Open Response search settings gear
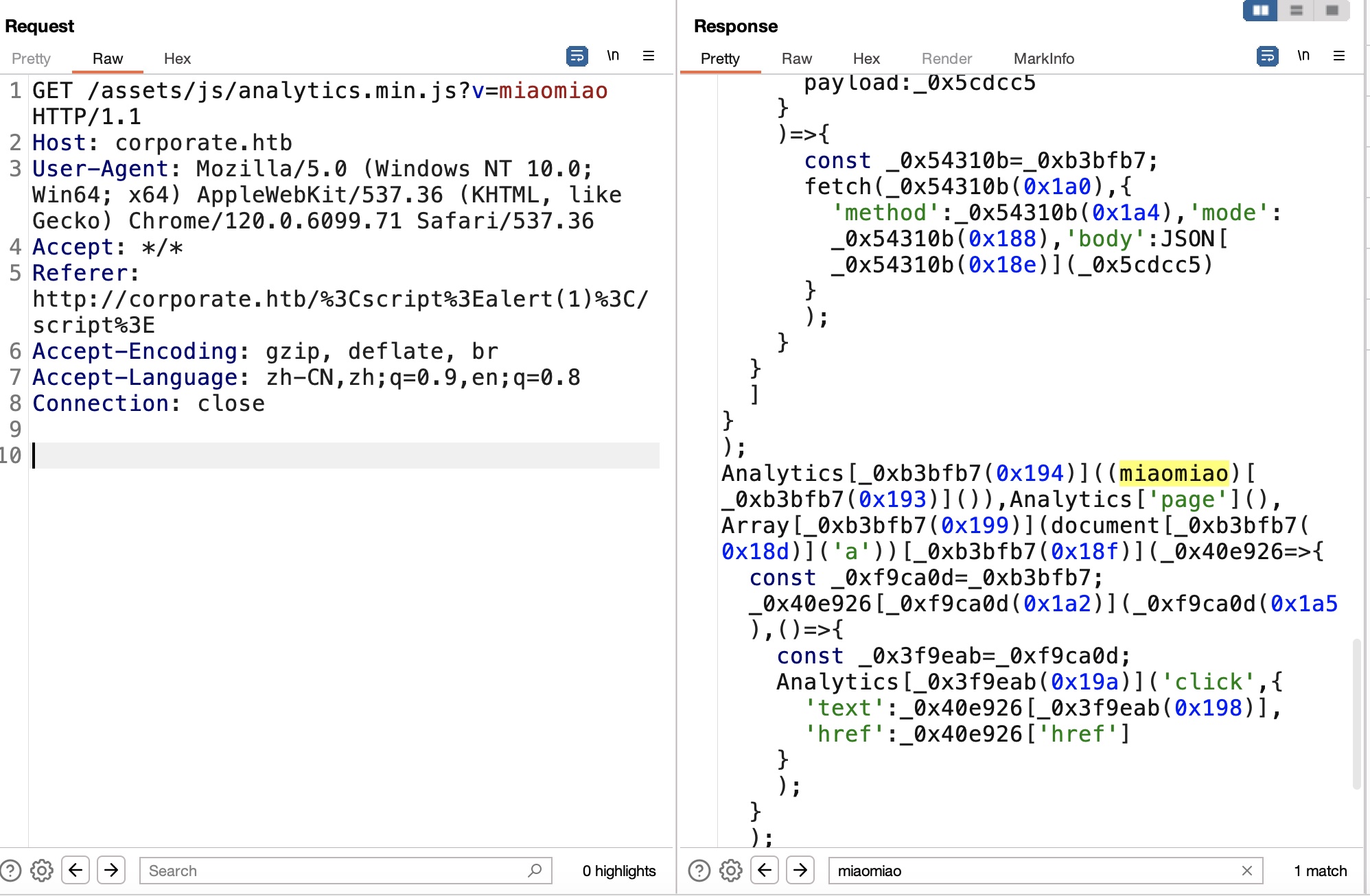The height and width of the screenshot is (896, 1370). click(730, 871)
